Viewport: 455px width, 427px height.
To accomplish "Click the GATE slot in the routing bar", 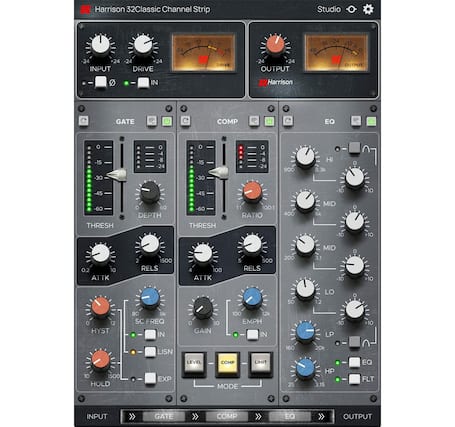I will pyautogui.click(x=164, y=416).
